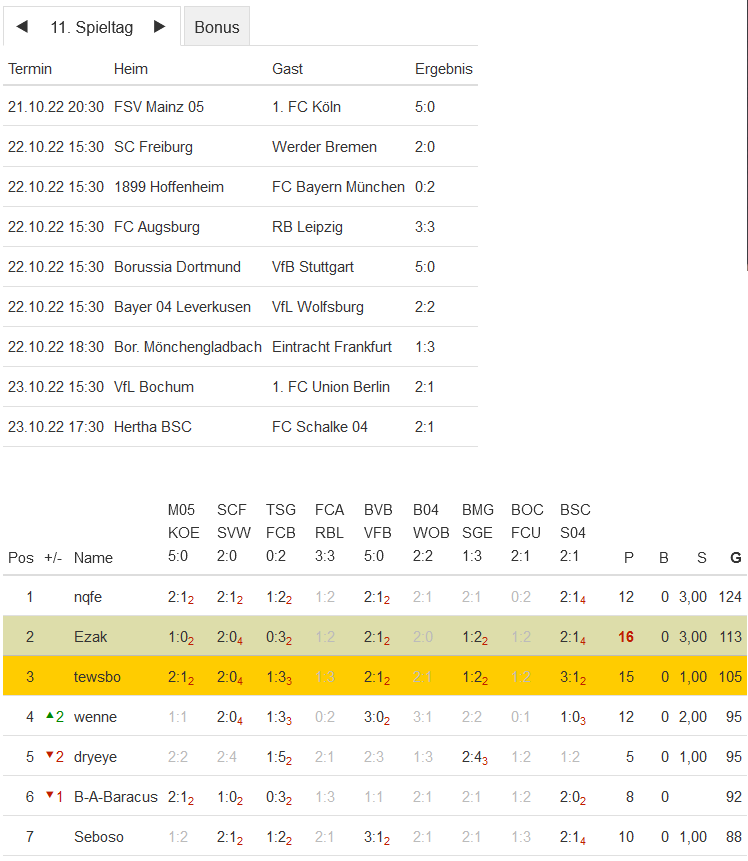Screen dimensions: 748x861
Task: Select the 11. Spieltag tab
Action: pos(92,27)
